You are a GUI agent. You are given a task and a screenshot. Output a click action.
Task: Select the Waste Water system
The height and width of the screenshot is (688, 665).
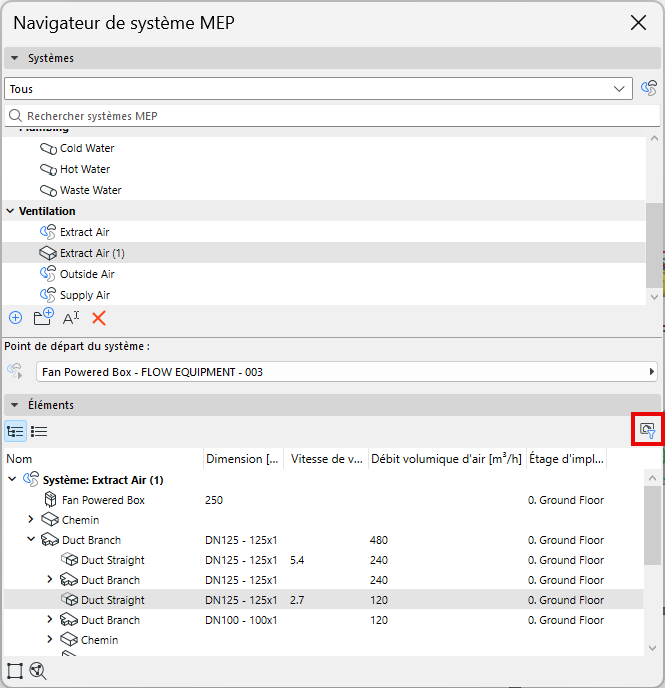[91, 190]
